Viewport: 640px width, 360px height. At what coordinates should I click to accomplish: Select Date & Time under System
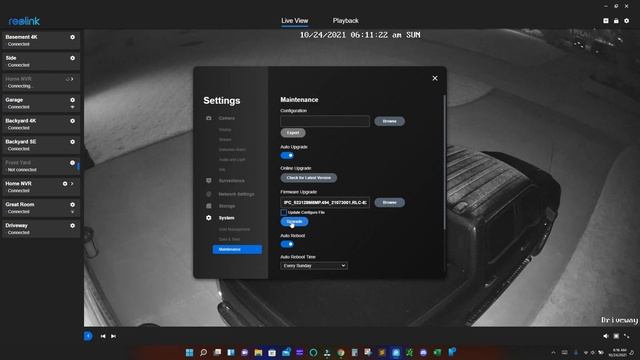(x=229, y=239)
